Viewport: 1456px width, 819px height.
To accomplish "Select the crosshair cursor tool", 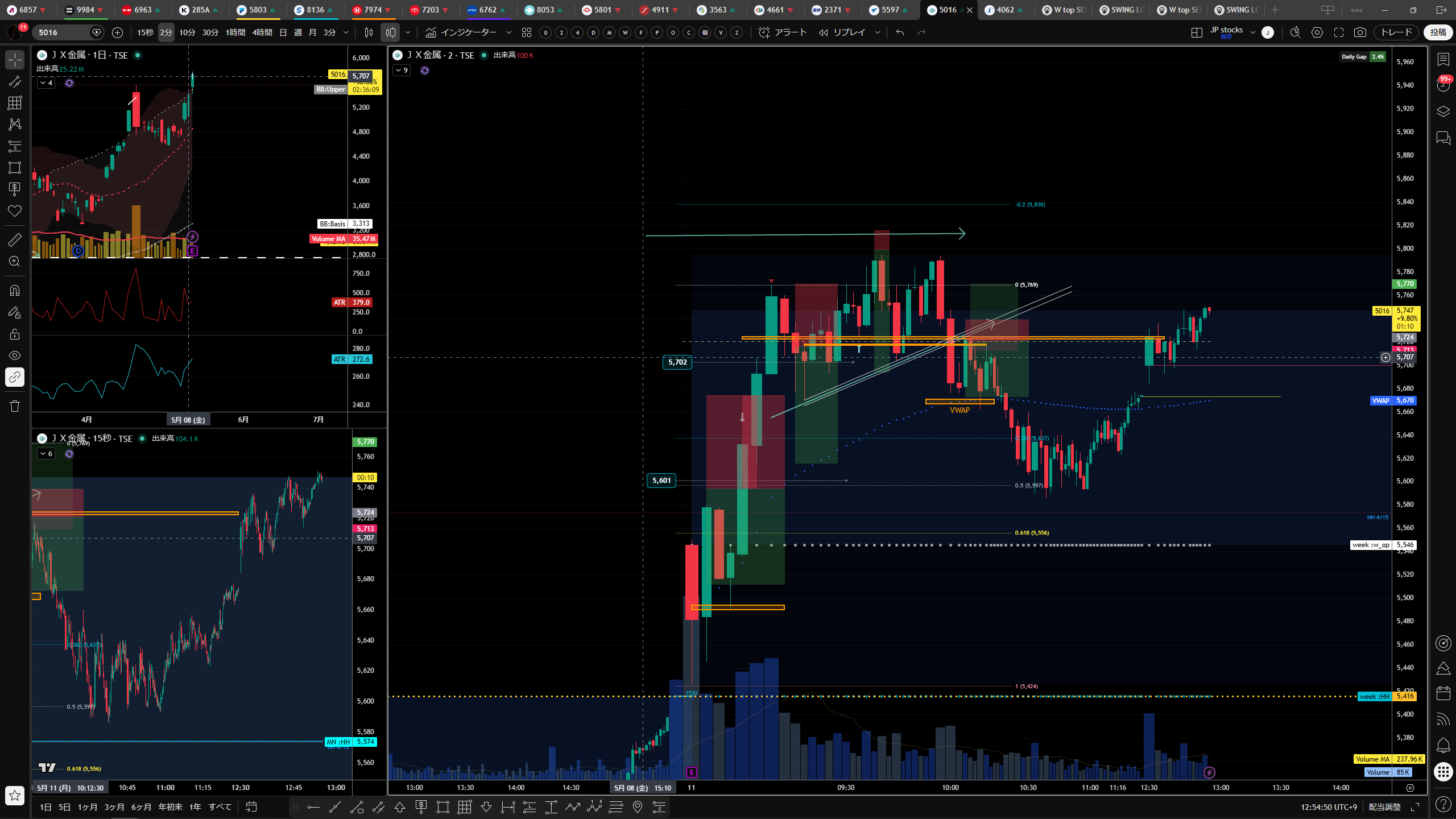I will pos(15,60).
